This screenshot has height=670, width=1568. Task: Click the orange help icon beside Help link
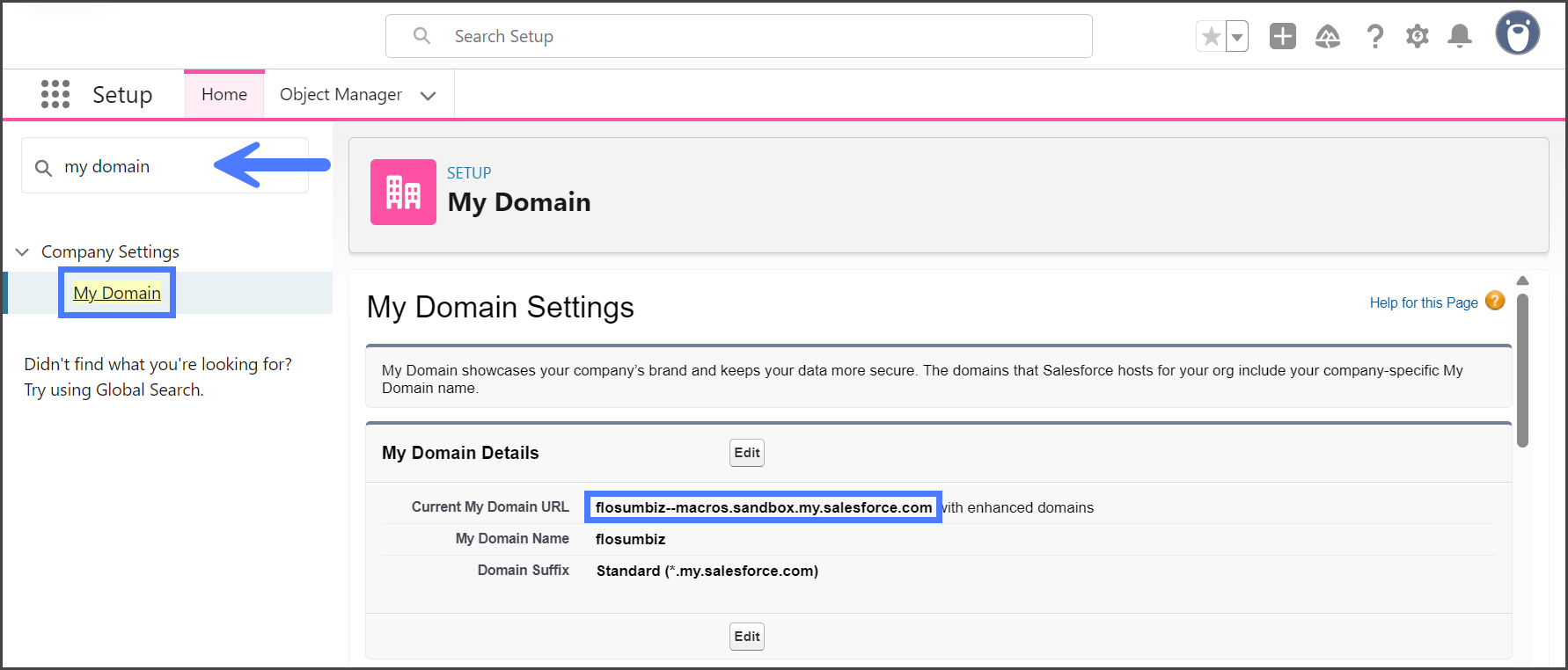point(1495,302)
